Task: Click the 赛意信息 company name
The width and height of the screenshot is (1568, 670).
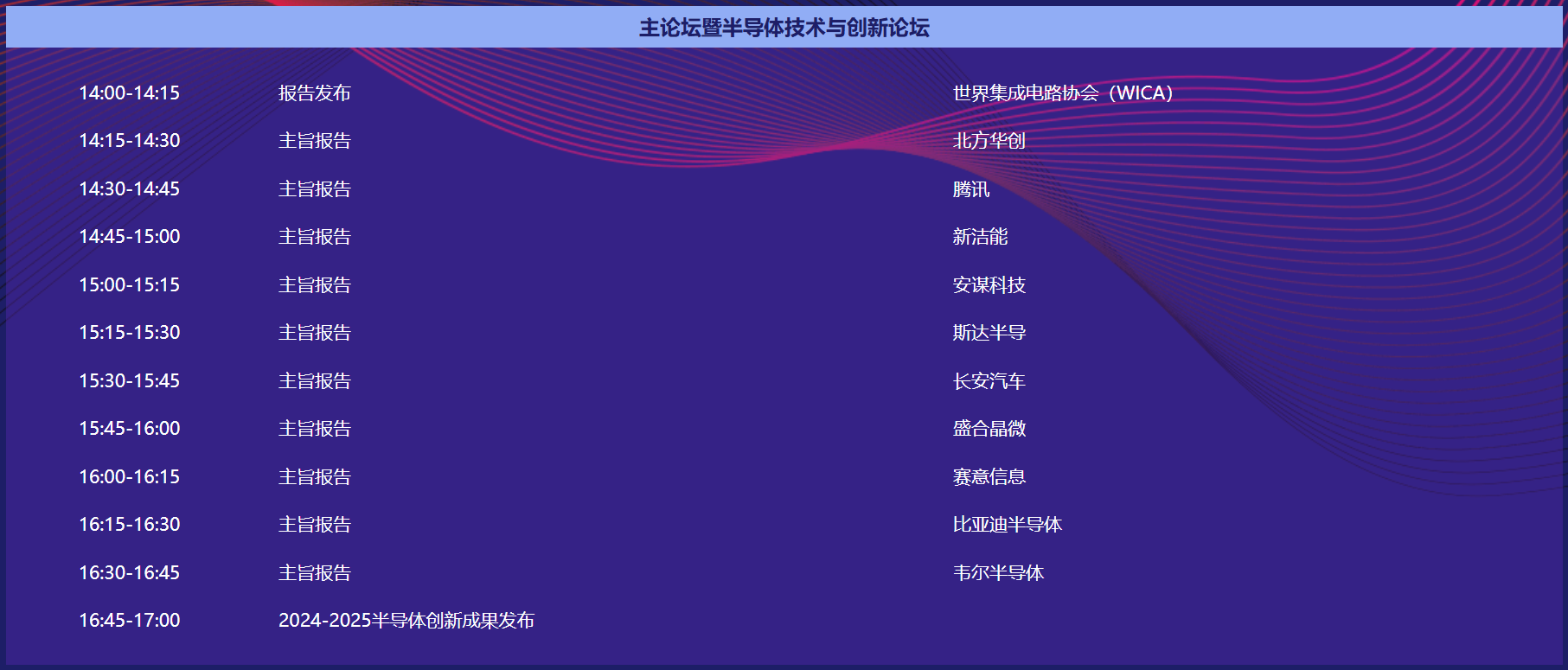Action: (989, 476)
